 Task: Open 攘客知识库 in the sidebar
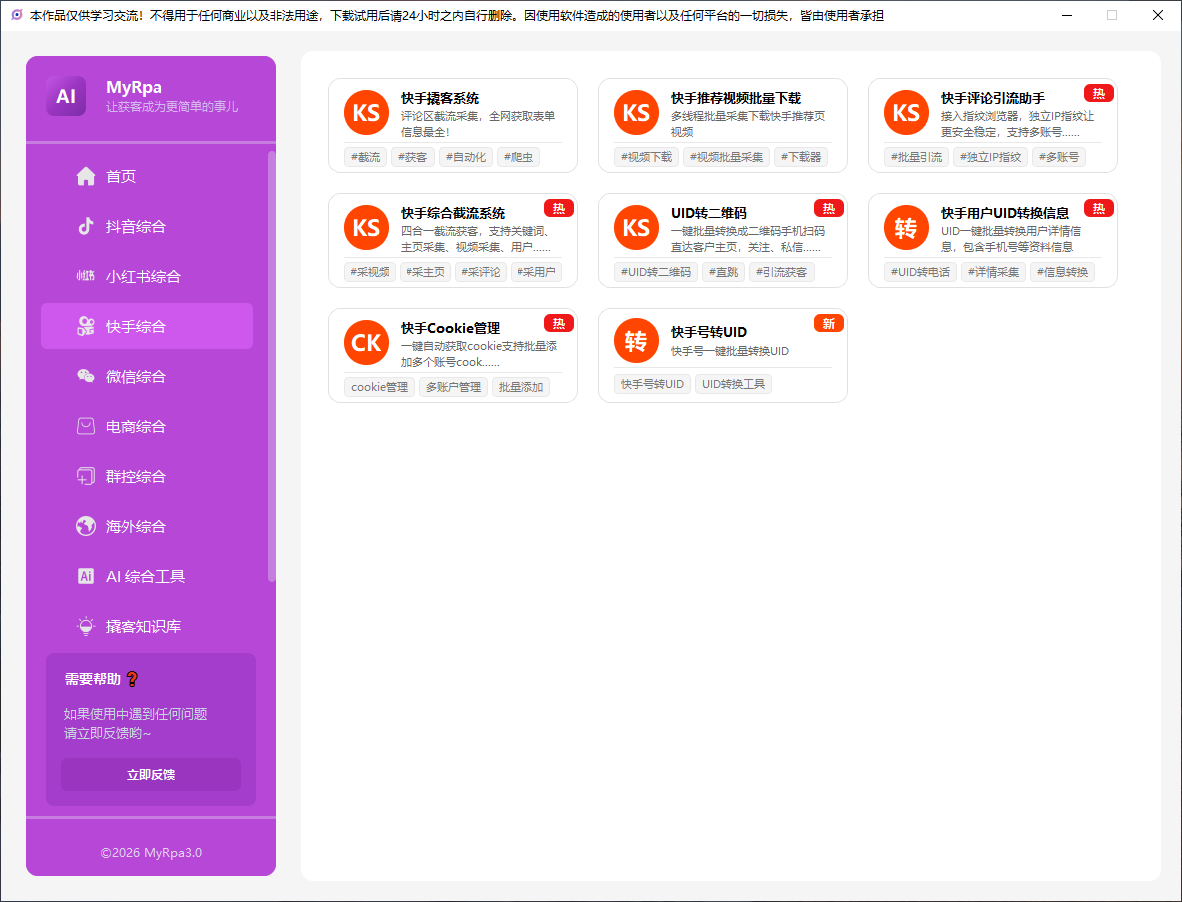[x=147, y=625]
